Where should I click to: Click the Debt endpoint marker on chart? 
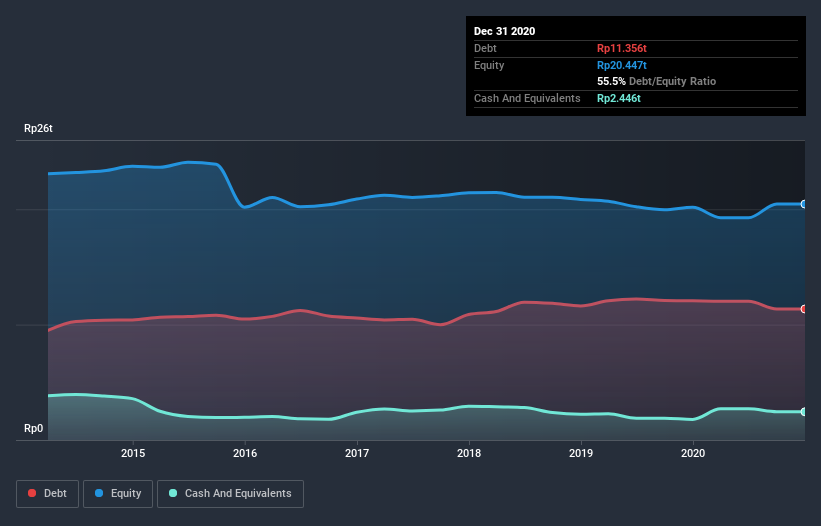[803, 309]
